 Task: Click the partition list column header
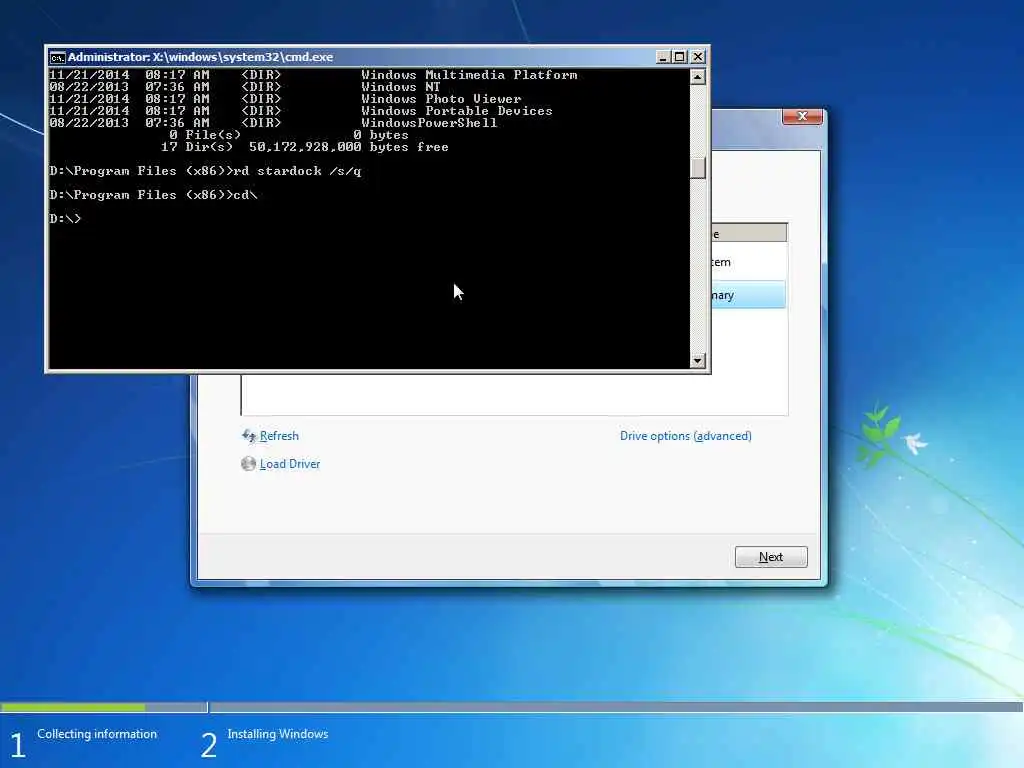pyautogui.click(x=749, y=233)
